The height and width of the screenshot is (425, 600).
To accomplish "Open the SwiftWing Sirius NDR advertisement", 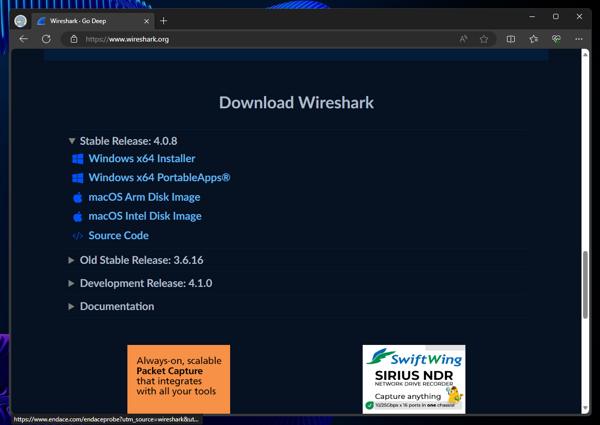I will [x=414, y=379].
